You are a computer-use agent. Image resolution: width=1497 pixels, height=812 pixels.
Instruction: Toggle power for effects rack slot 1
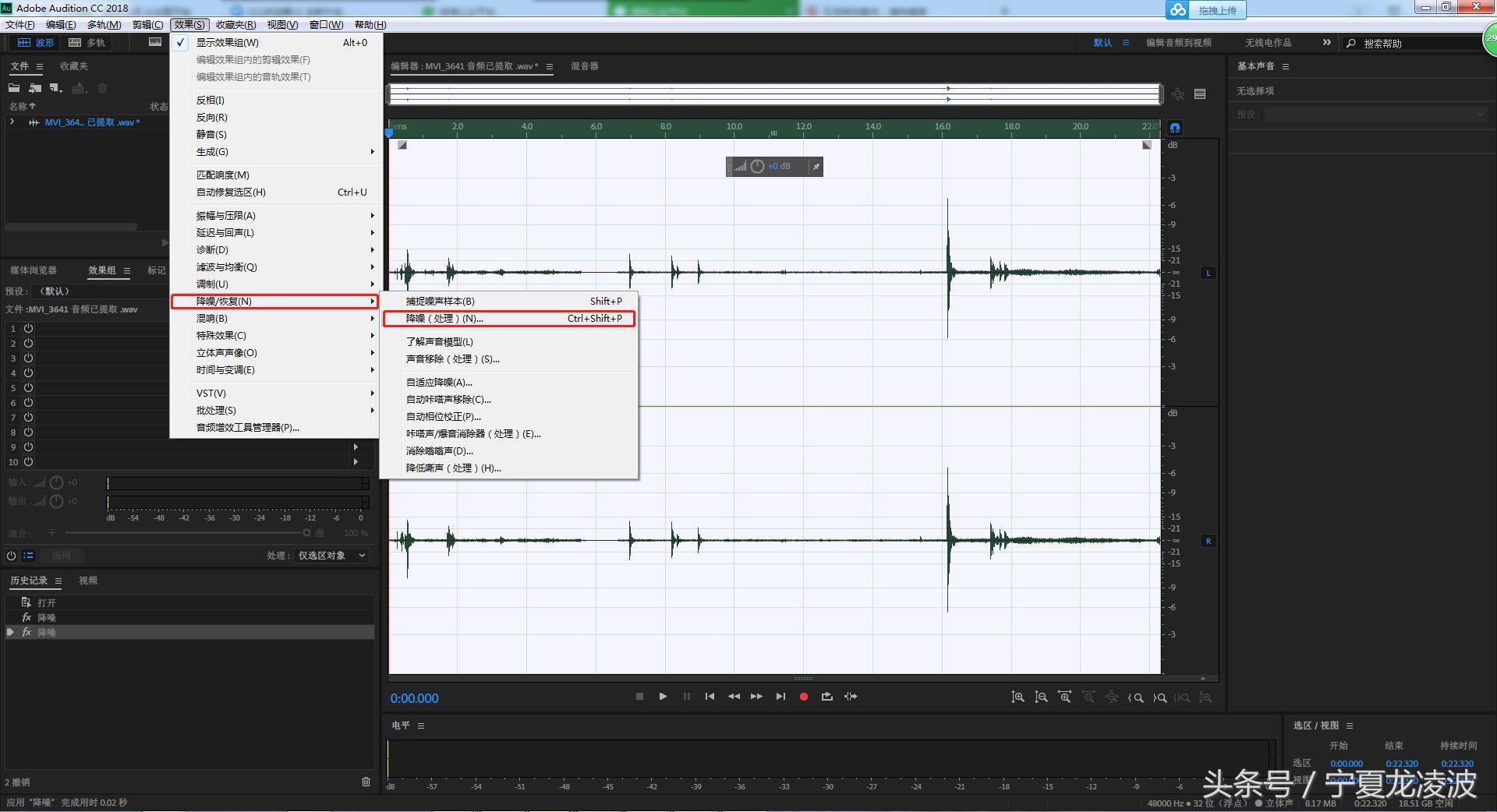pyautogui.click(x=28, y=329)
